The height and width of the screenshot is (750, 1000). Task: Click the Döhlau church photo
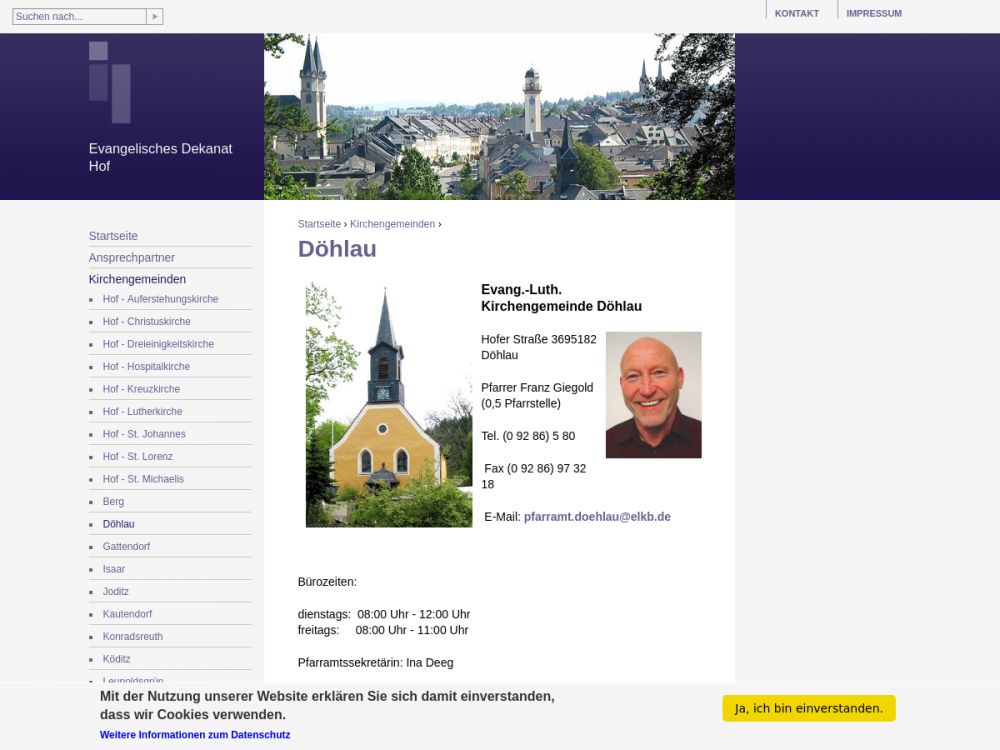click(388, 405)
